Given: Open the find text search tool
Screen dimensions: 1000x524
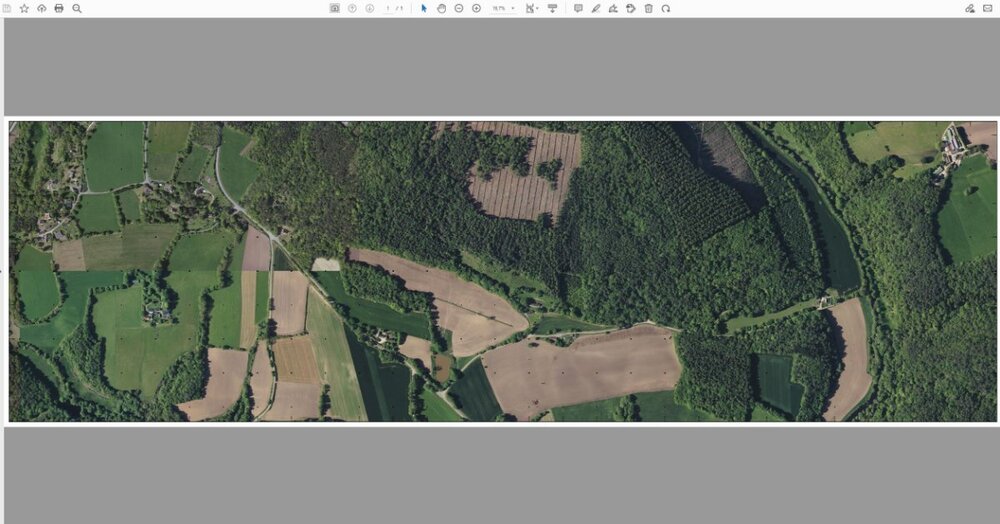Looking at the screenshot, I should [77, 8].
